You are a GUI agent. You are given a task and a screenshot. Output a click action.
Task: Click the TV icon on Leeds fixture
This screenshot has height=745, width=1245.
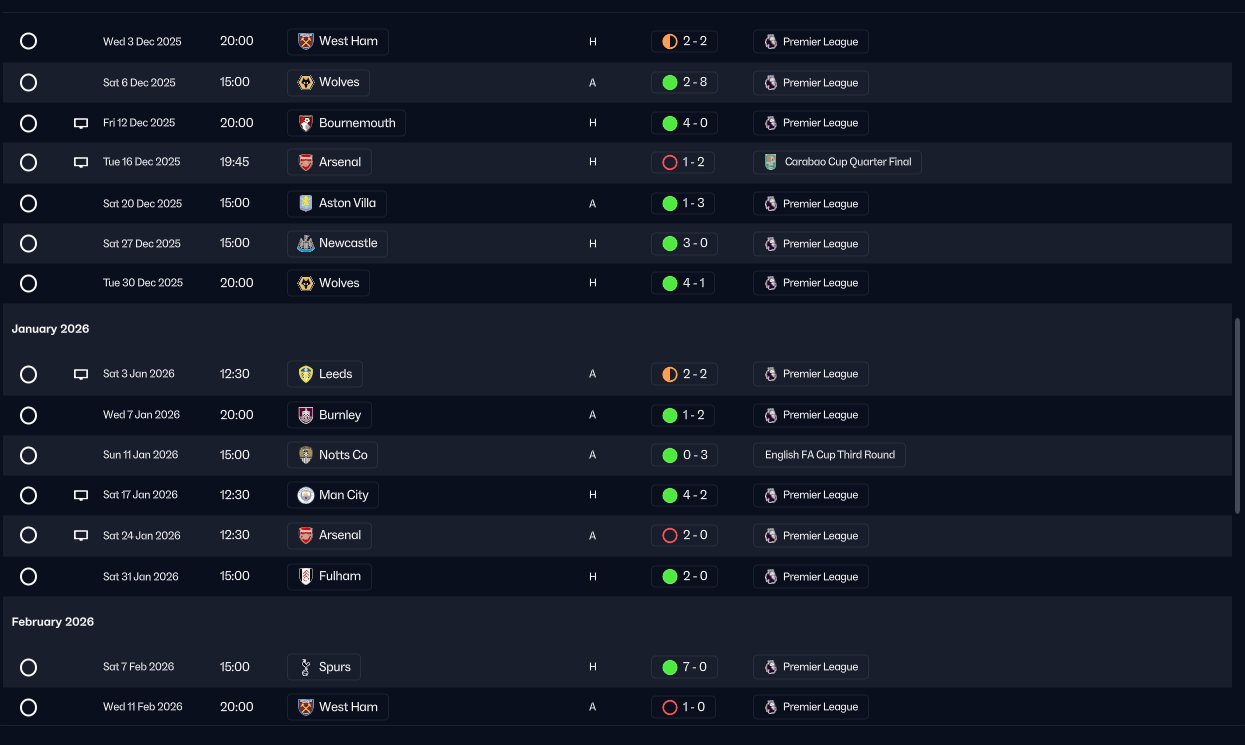click(x=81, y=374)
